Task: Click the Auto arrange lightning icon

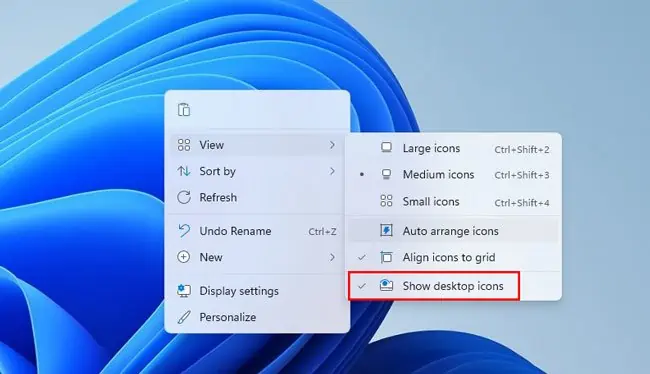Action: [386, 231]
